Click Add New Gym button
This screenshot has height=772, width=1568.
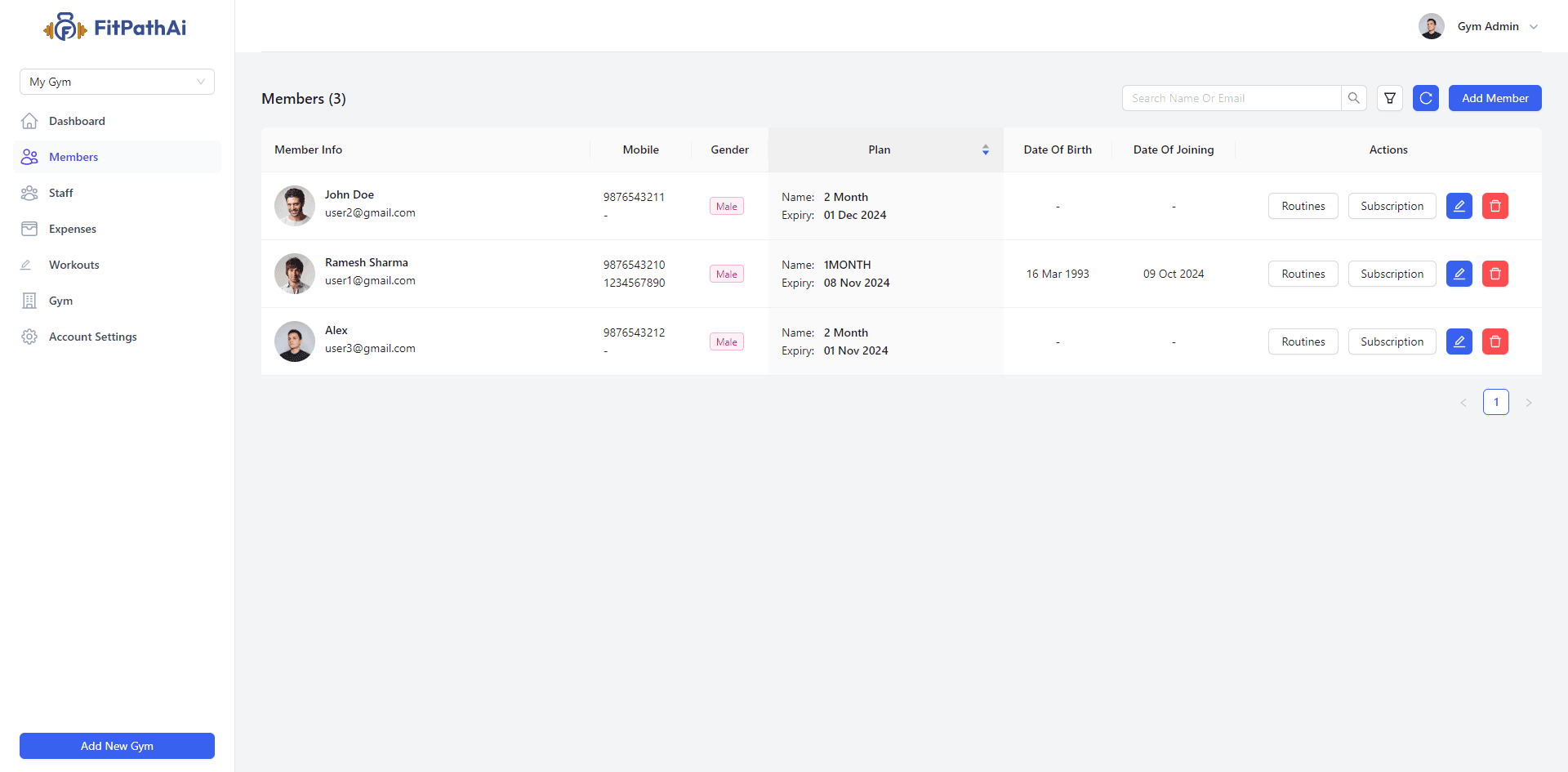[x=117, y=746]
